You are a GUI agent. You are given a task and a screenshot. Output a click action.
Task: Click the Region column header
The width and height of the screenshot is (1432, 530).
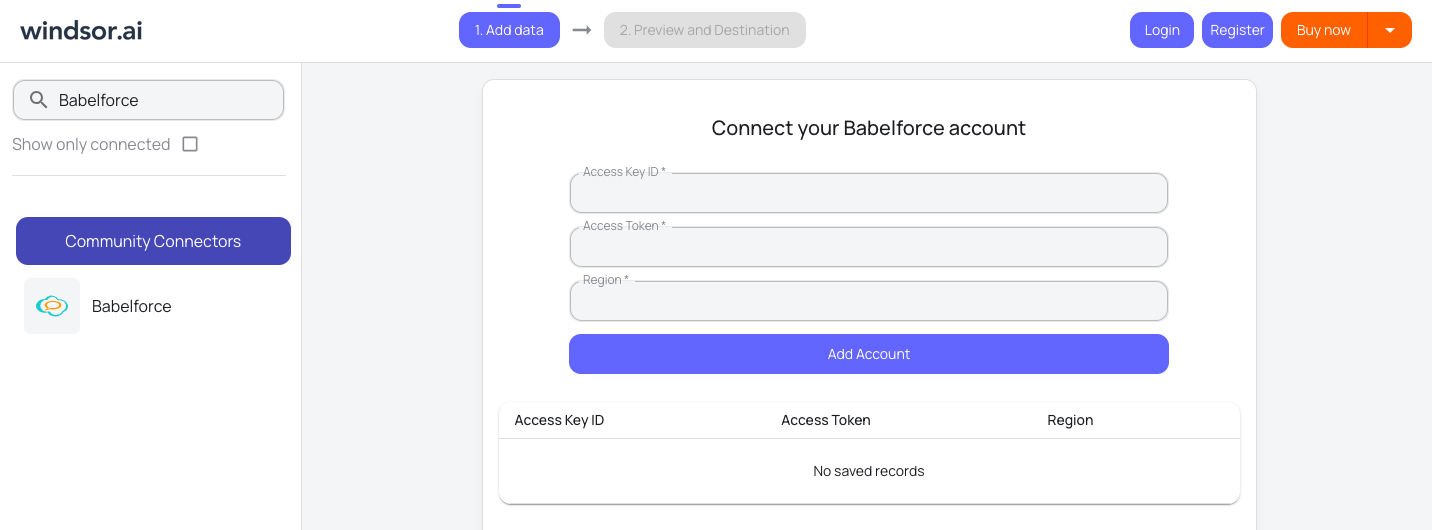tap(1070, 420)
